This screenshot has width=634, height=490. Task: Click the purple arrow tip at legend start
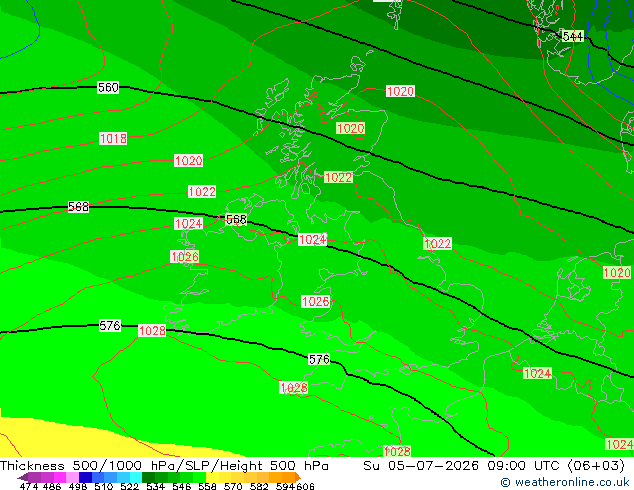pos(23,477)
